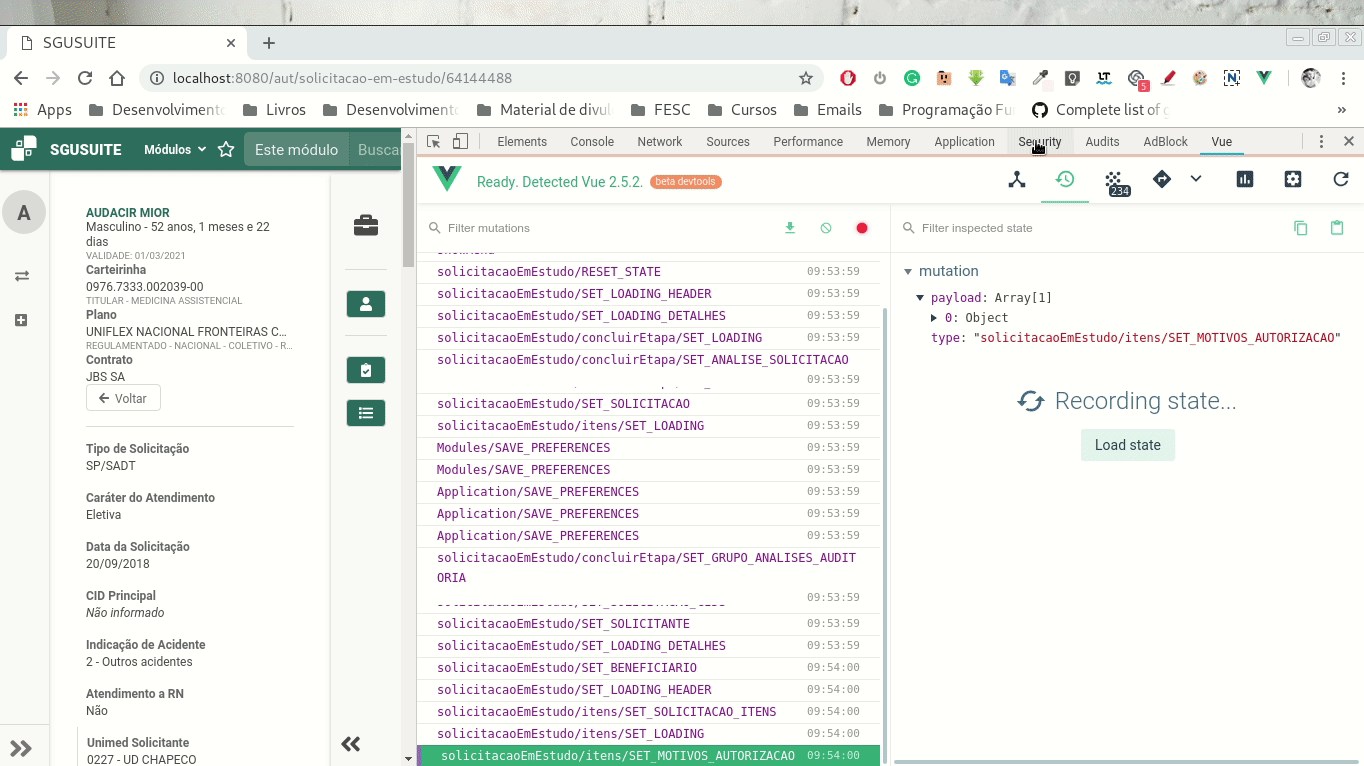Click the briefcase icon
This screenshot has height=766, width=1364.
[x=366, y=225]
